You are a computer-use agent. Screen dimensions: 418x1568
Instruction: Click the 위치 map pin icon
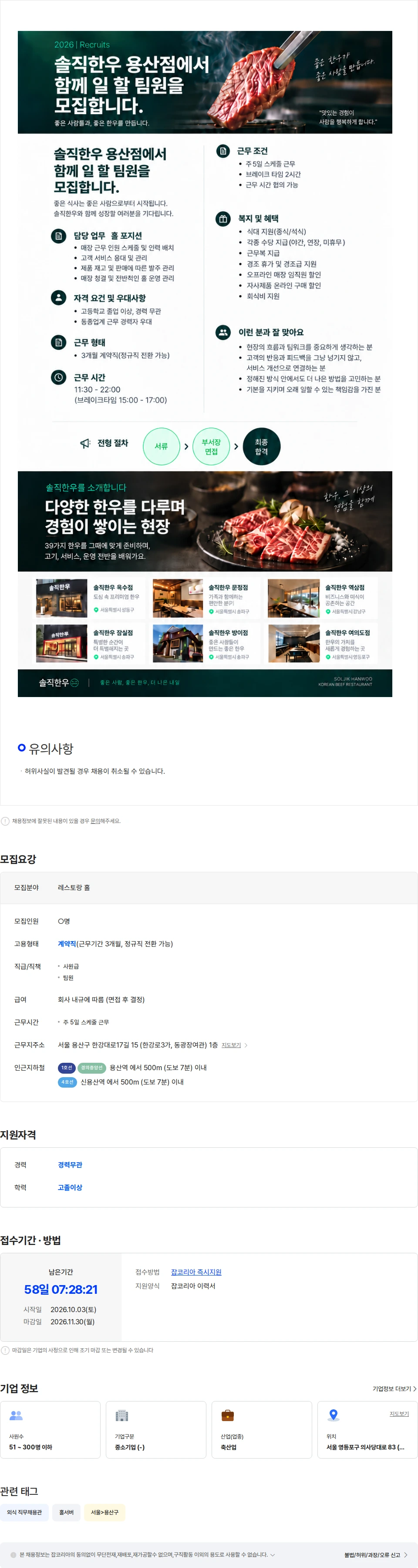coord(333,1416)
